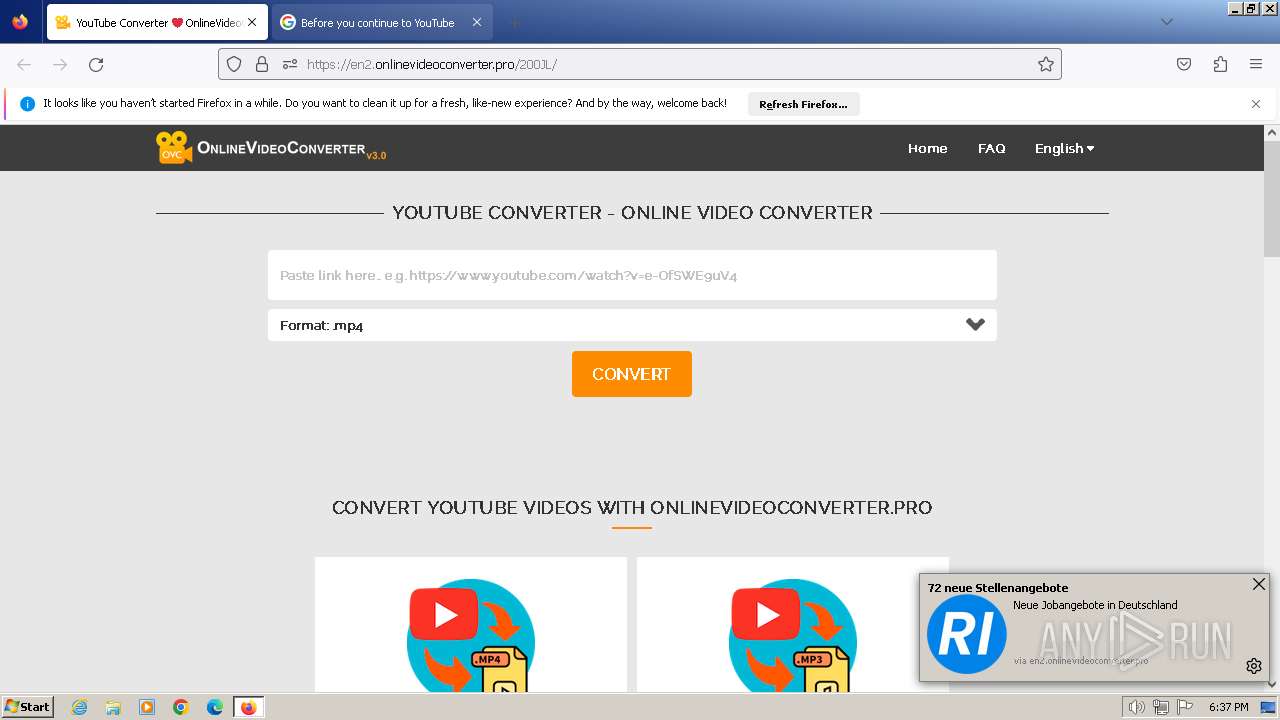Image resolution: width=1280 pixels, height=720 pixels.
Task: Dismiss the Firefox refresh notification bar
Action: (1256, 104)
